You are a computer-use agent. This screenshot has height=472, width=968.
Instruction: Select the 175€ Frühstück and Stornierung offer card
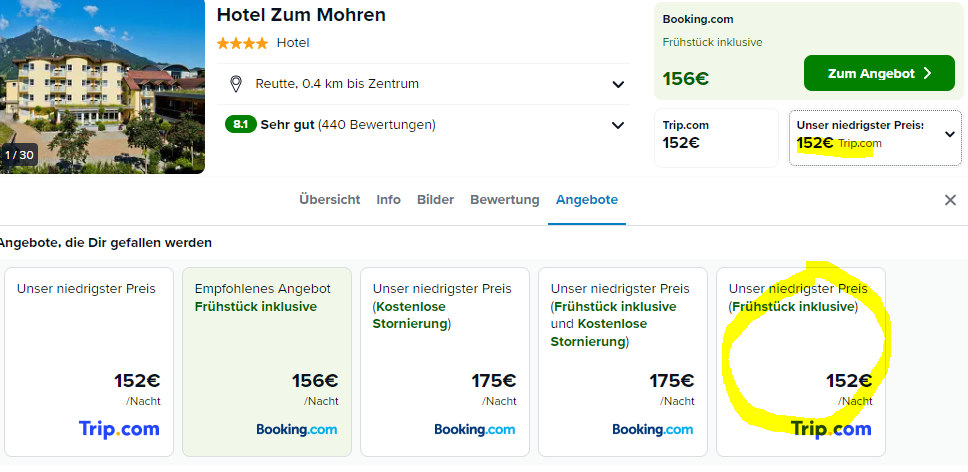[x=623, y=362]
